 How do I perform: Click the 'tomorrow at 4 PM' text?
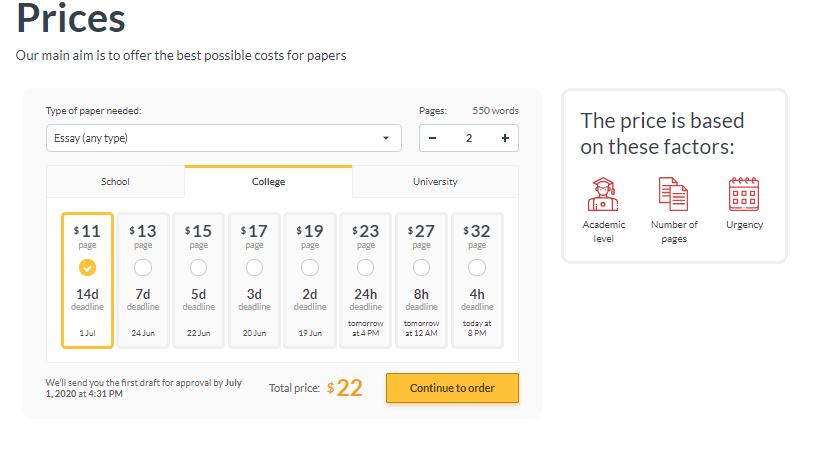[x=365, y=328]
